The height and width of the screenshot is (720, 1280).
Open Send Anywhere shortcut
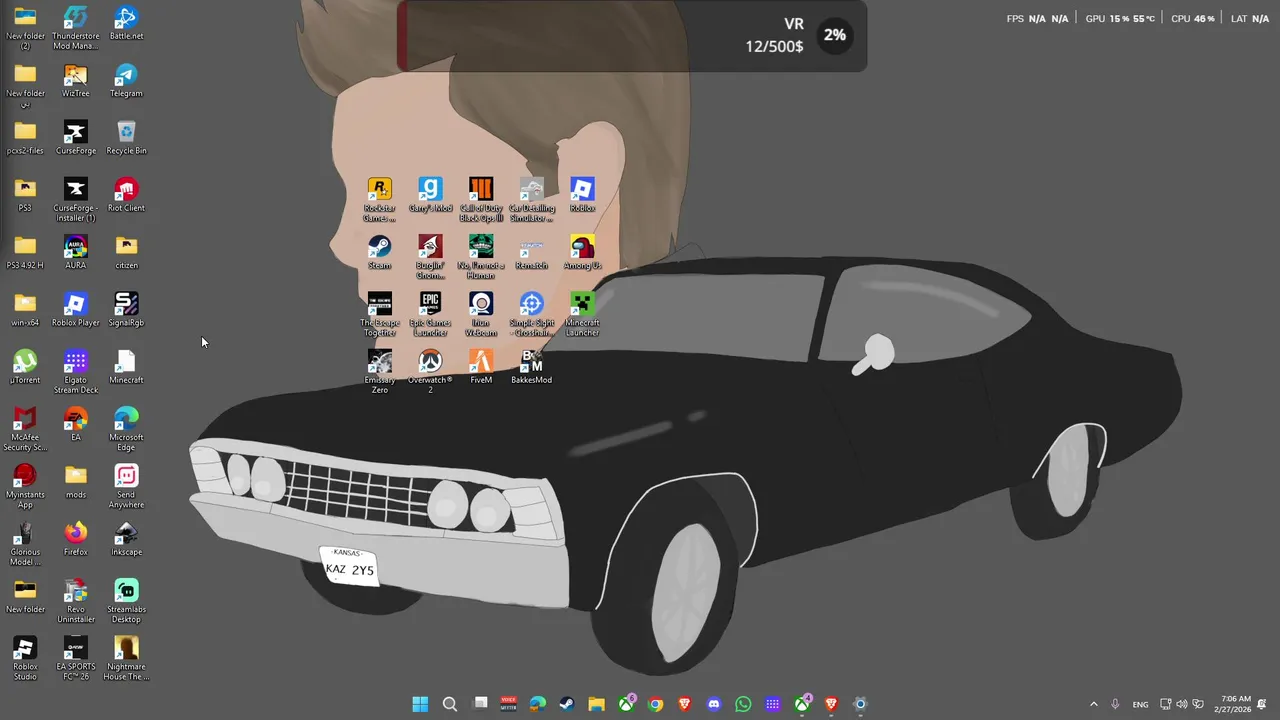coord(126,486)
